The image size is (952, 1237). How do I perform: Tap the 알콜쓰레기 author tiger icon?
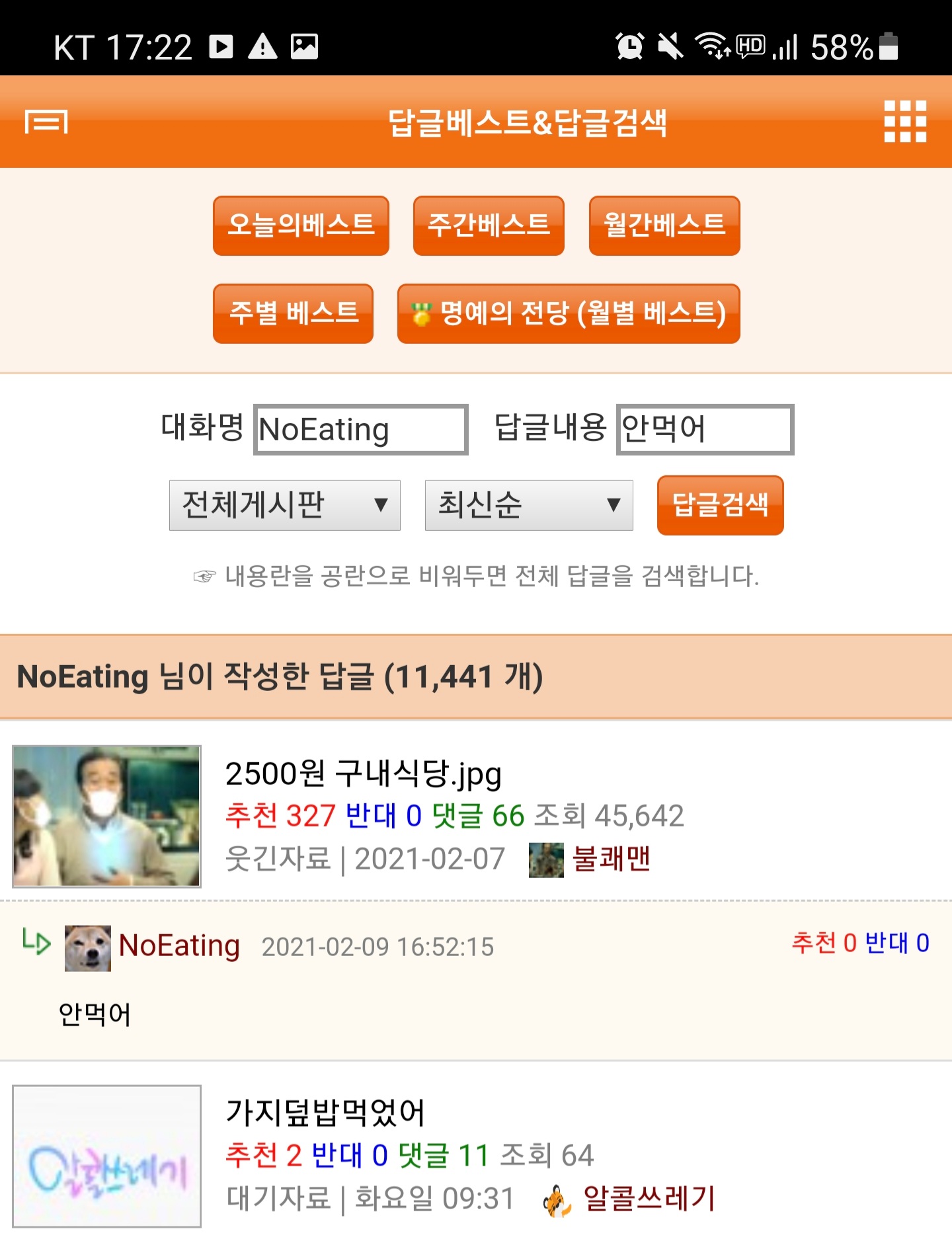click(557, 1200)
